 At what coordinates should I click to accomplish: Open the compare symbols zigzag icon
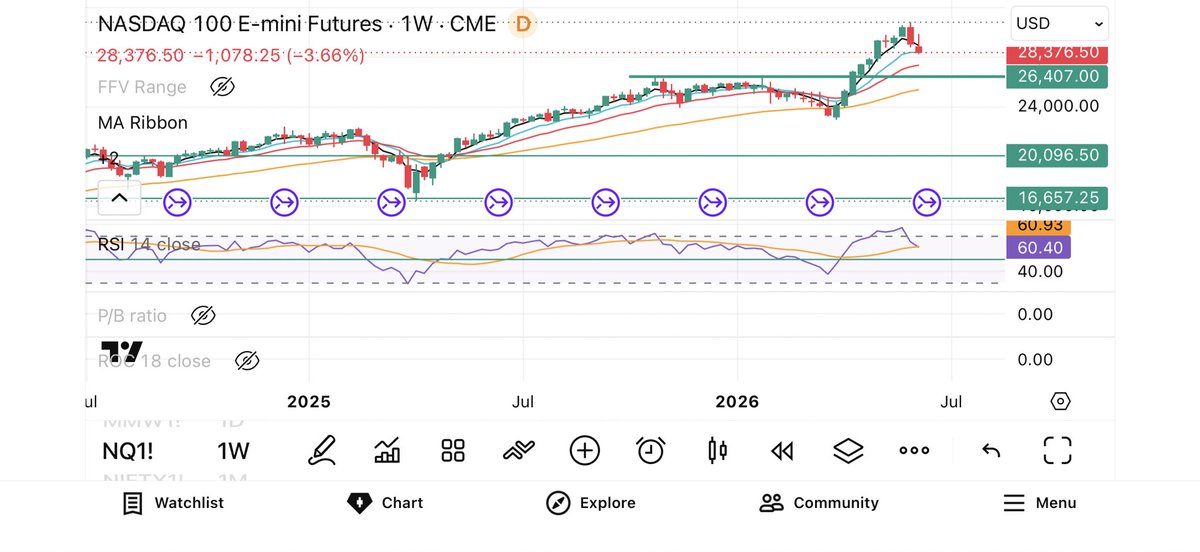(519, 450)
